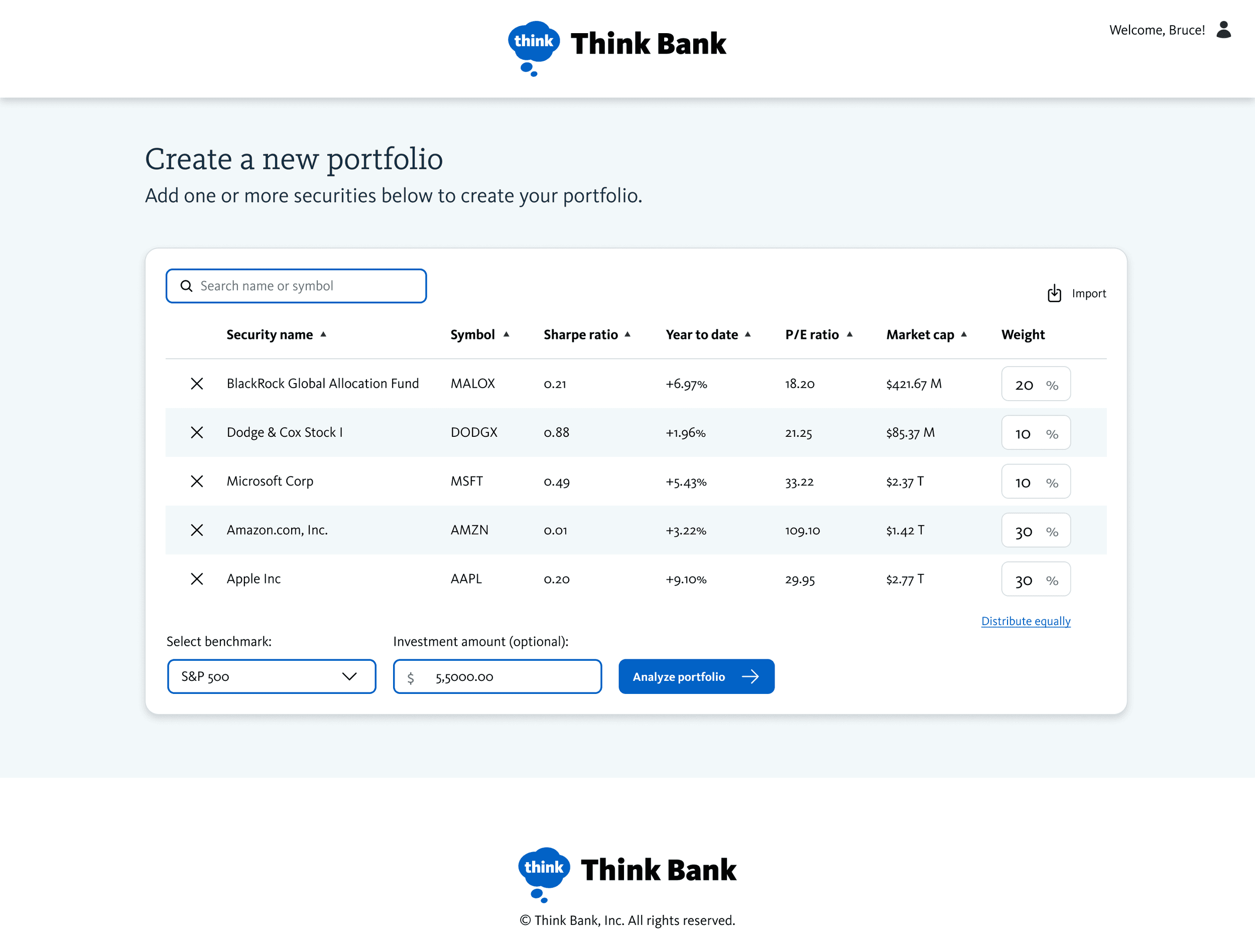
Task: Click the Welcome, Bruce! greeting
Action: point(1157,30)
